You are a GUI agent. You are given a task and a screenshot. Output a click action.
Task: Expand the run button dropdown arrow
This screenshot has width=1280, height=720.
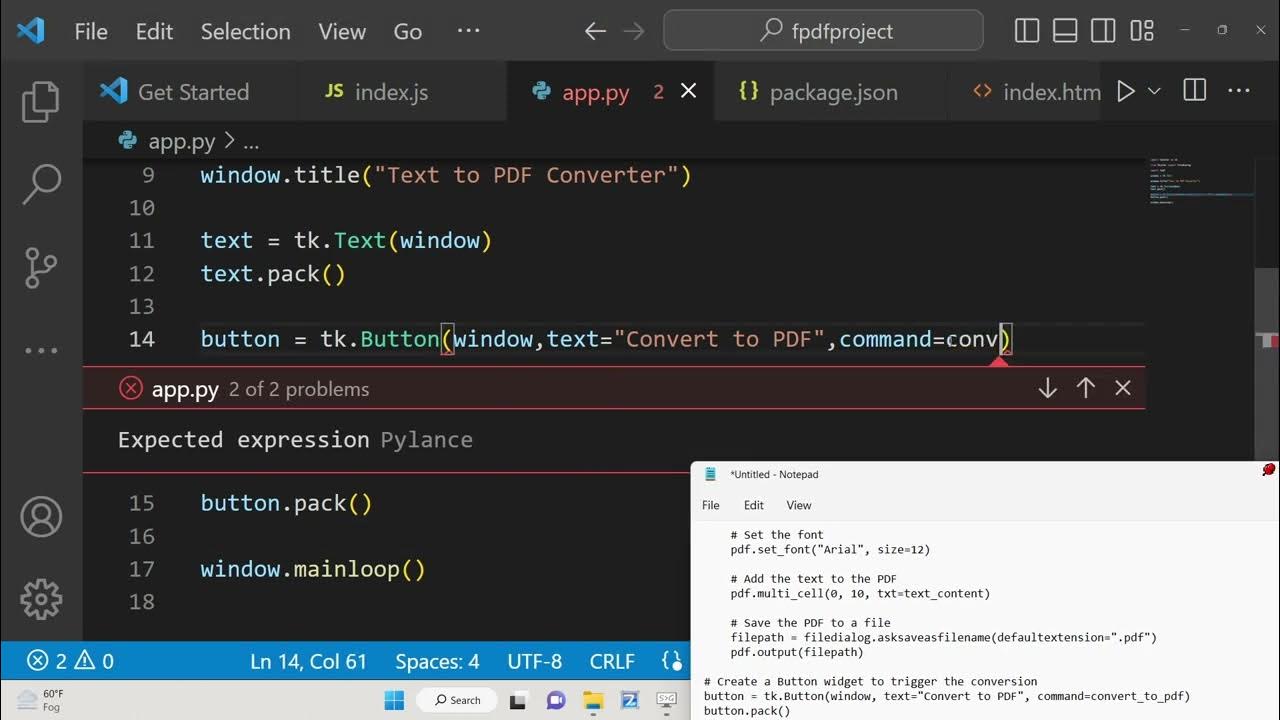coord(1154,92)
